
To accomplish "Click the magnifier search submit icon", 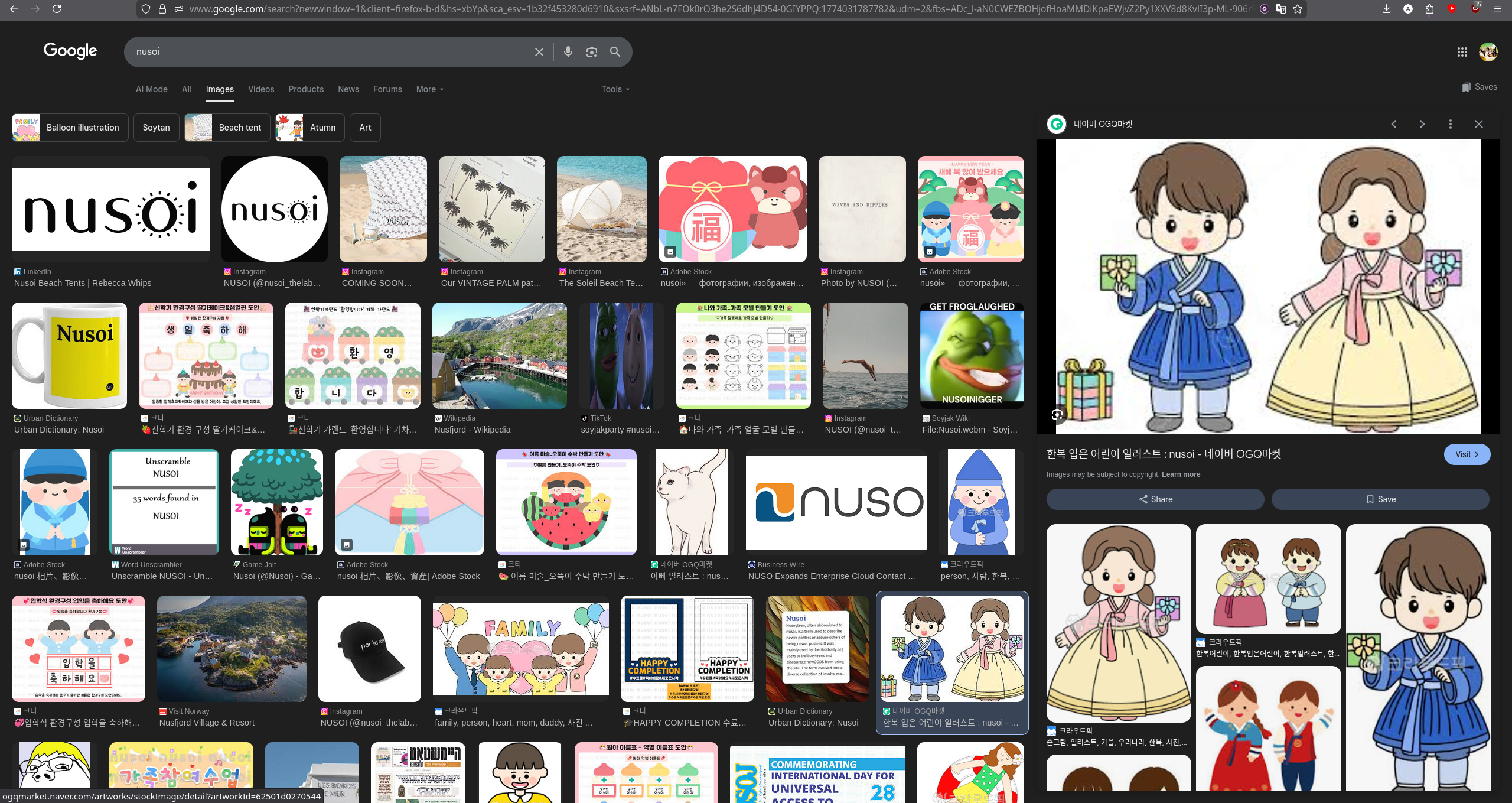I will 615,52.
